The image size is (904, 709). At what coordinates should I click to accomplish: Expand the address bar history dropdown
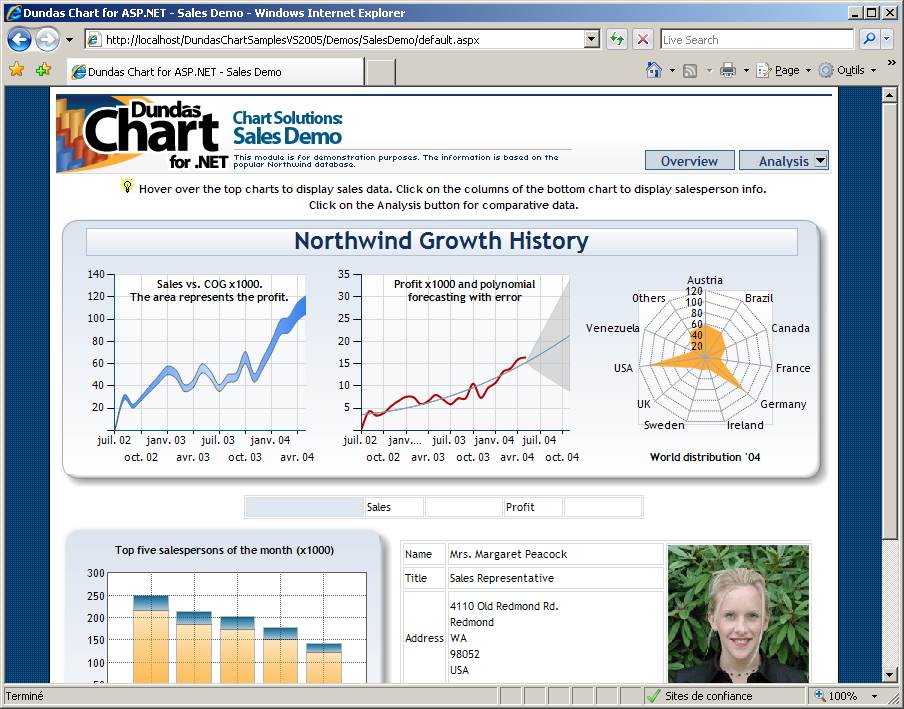pyautogui.click(x=592, y=40)
